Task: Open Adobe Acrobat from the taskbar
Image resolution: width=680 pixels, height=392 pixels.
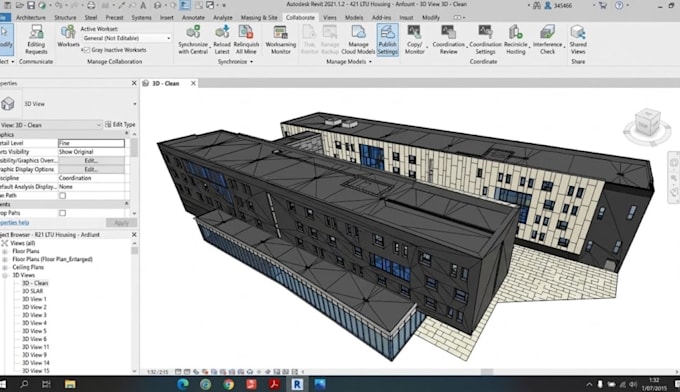Action: coord(274,384)
